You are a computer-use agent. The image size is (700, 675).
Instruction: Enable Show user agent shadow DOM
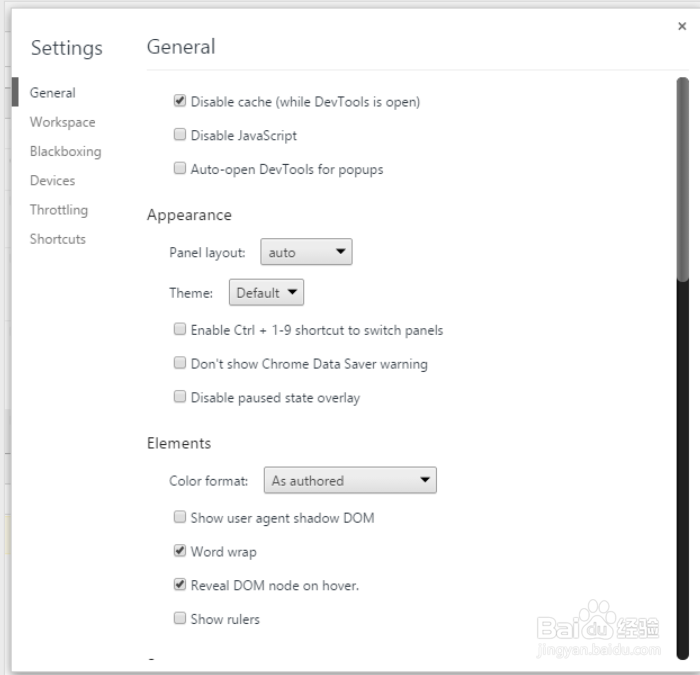pyautogui.click(x=180, y=518)
